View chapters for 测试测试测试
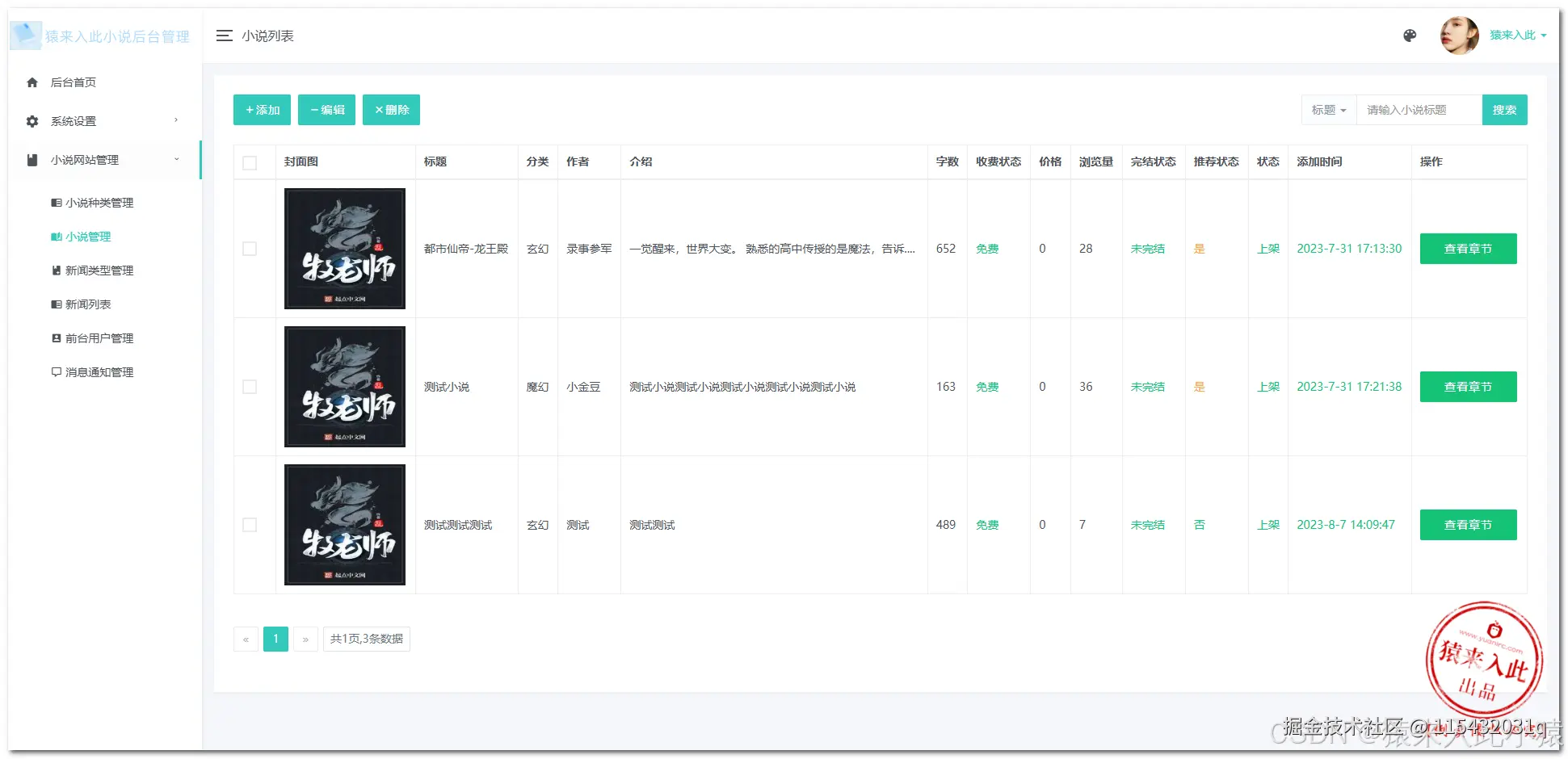1568x759 pixels. (x=1468, y=525)
